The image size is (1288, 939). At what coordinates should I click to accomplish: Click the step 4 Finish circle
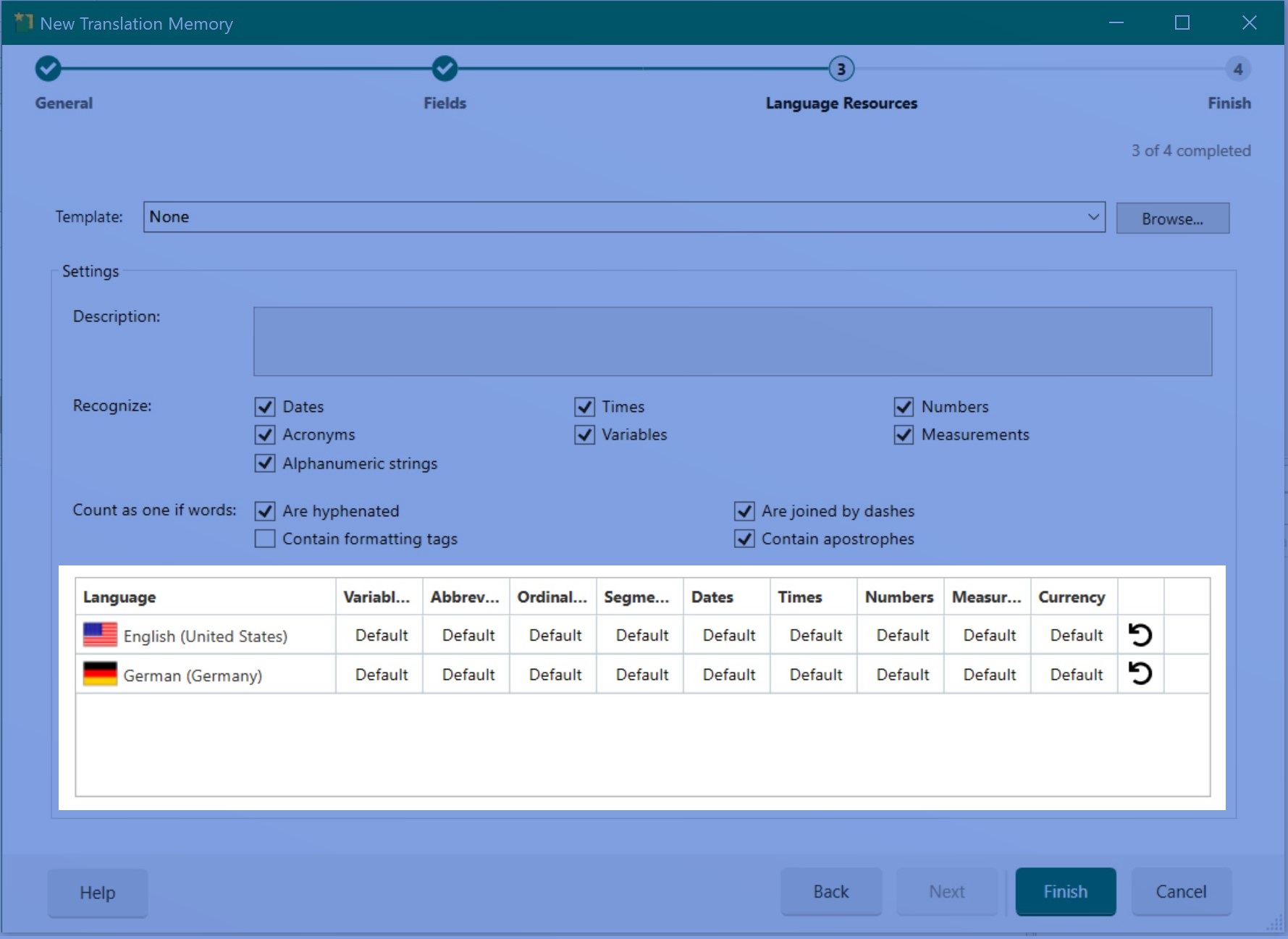tap(1237, 70)
